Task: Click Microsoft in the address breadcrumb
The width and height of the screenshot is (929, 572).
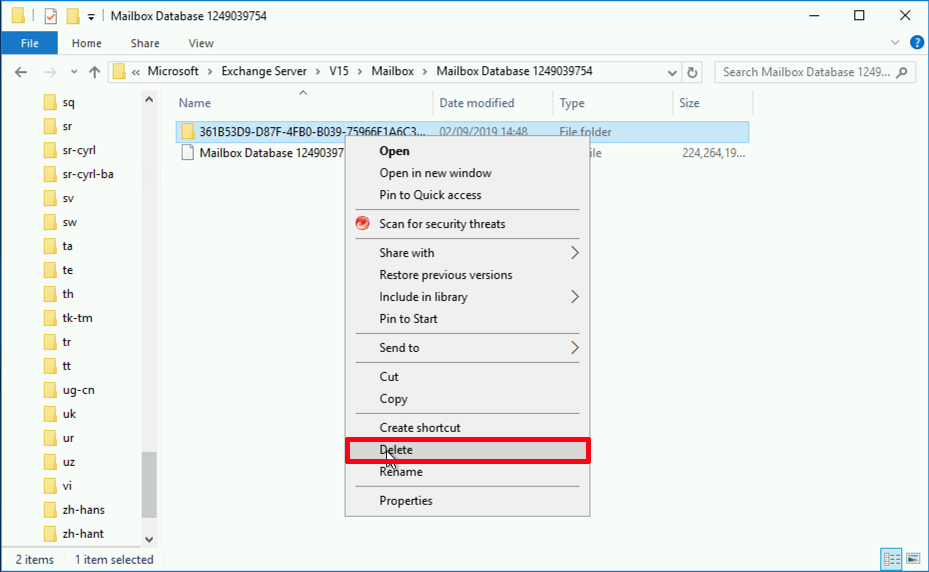Action: click(173, 71)
